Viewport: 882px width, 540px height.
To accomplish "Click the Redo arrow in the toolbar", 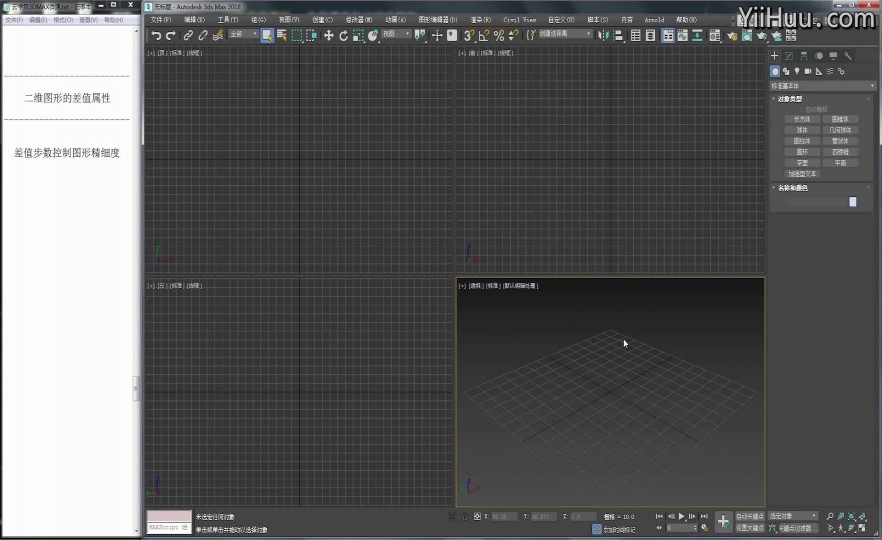I will click(171, 35).
